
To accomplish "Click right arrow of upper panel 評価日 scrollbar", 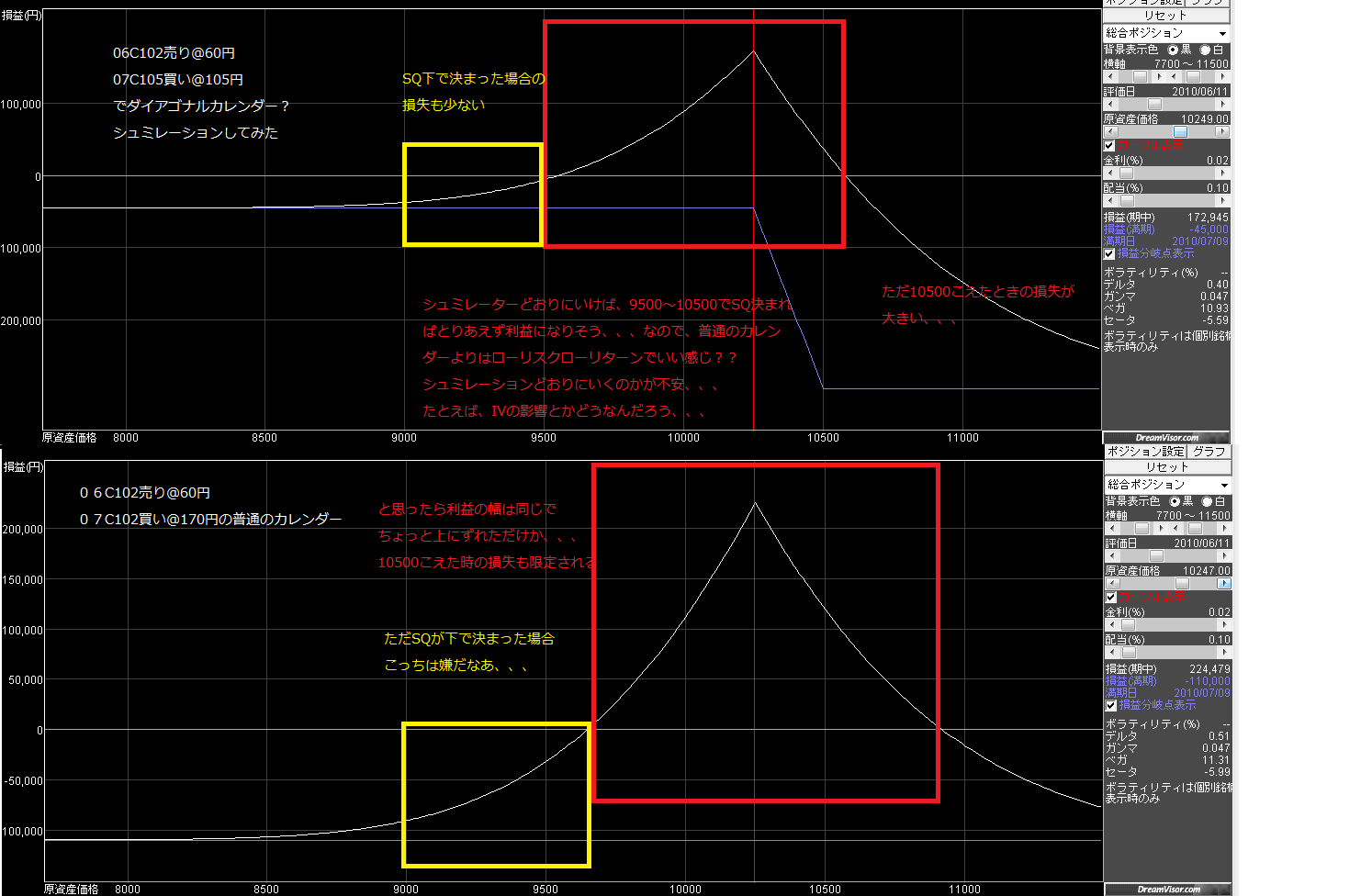I will [1222, 105].
